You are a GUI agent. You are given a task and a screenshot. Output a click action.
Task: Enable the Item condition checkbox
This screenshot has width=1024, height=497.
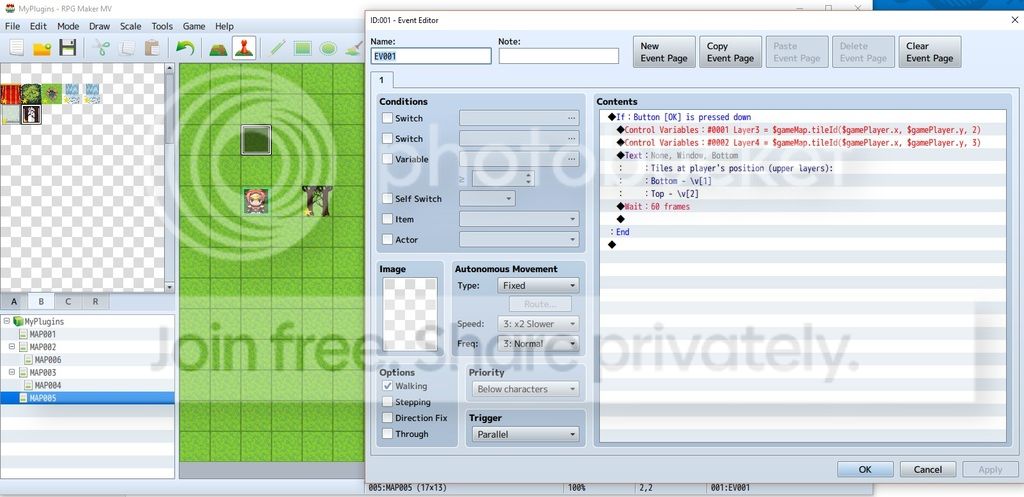tap(387, 219)
